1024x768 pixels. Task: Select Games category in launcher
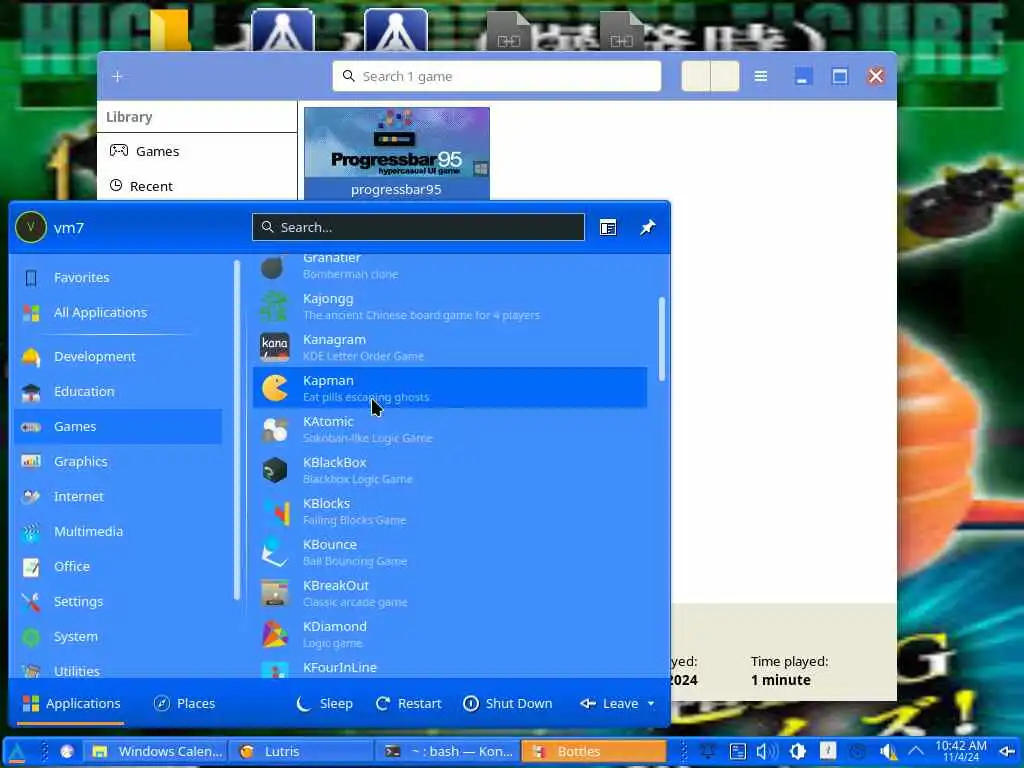coord(118,426)
